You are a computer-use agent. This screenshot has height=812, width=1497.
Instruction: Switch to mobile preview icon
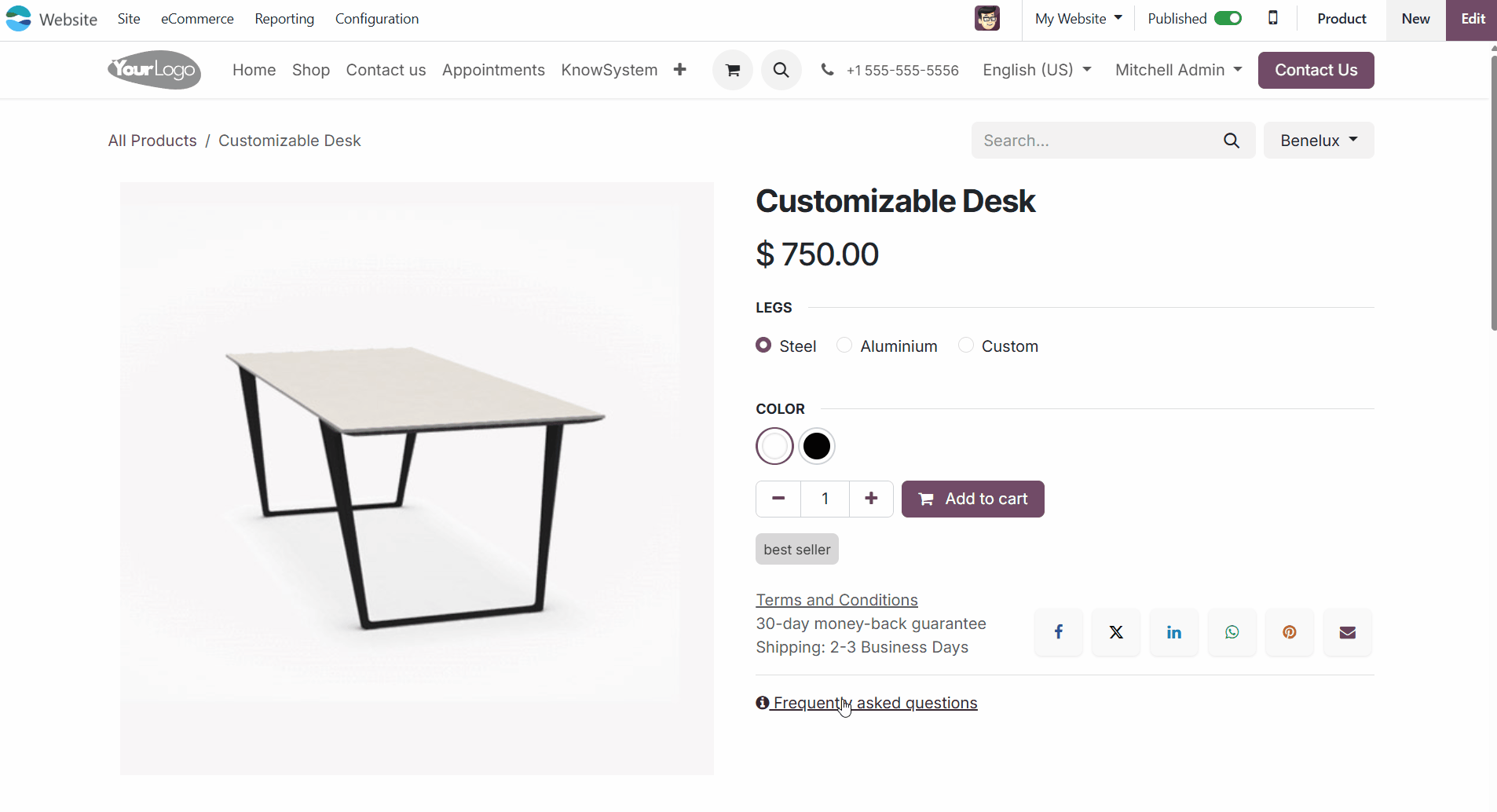click(1272, 18)
